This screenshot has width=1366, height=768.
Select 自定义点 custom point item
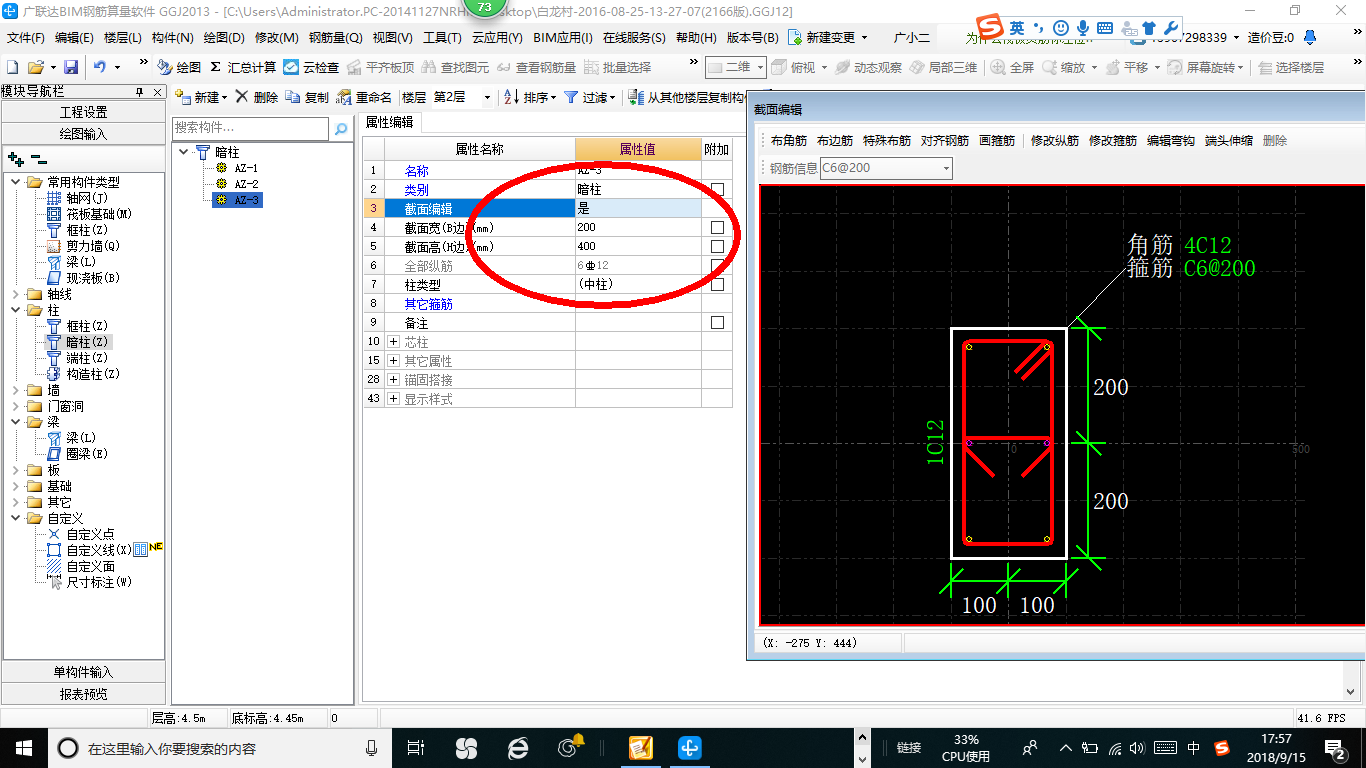(x=80, y=534)
